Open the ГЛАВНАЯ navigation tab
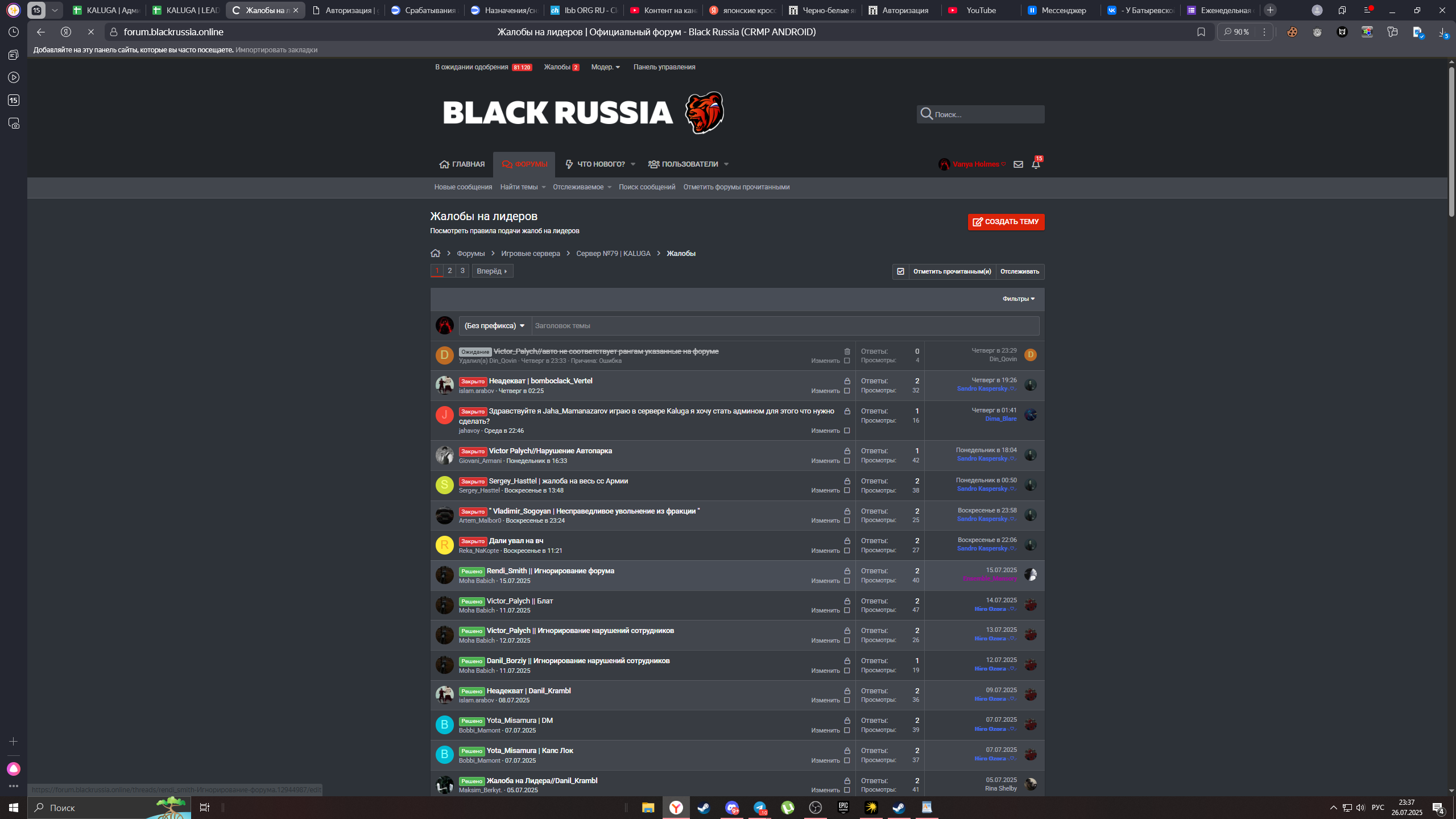The image size is (1456, 819). (462, 164)
